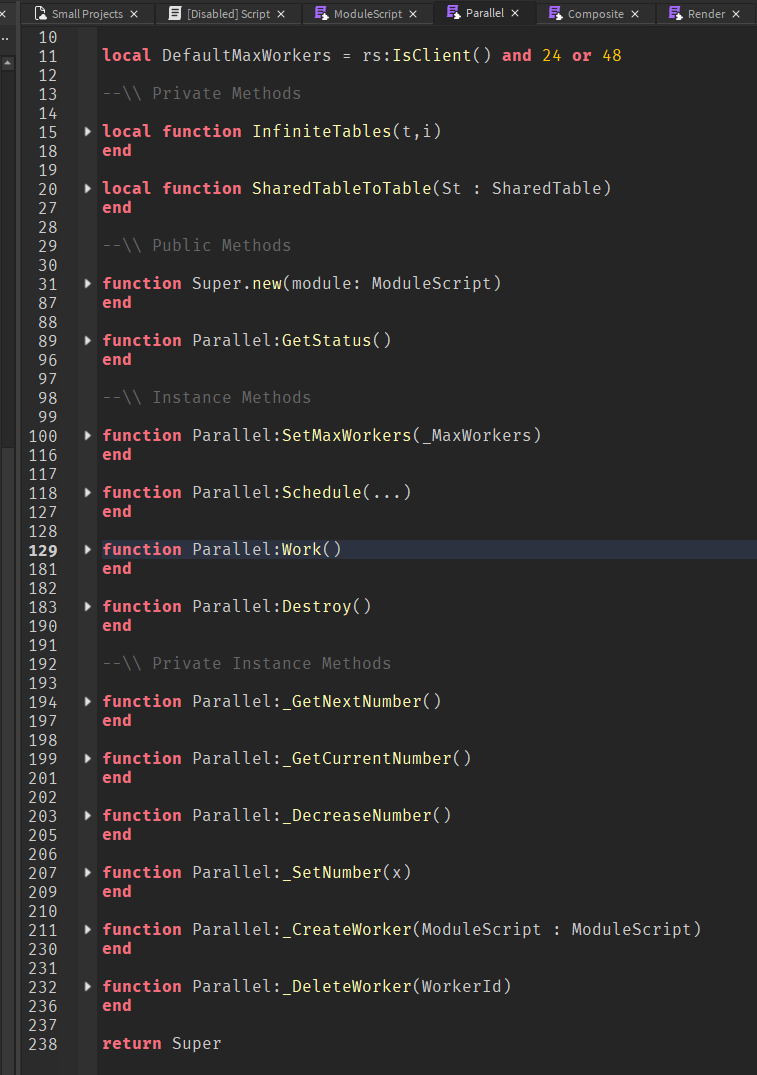Open the Small Projects tab
The image size is (757, 1075).
[87, 14]
